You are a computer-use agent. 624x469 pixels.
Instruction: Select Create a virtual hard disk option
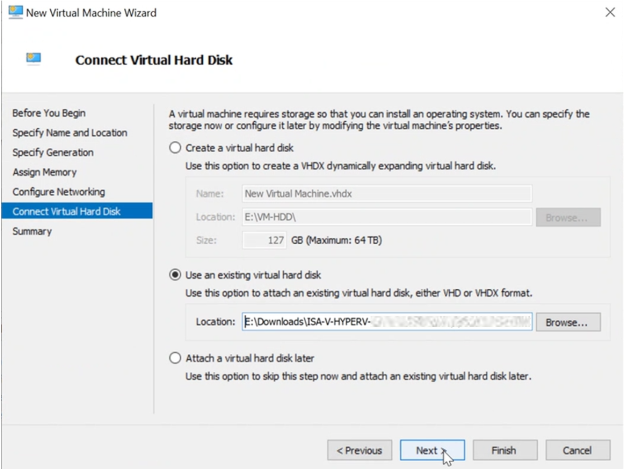coord(176,148)
